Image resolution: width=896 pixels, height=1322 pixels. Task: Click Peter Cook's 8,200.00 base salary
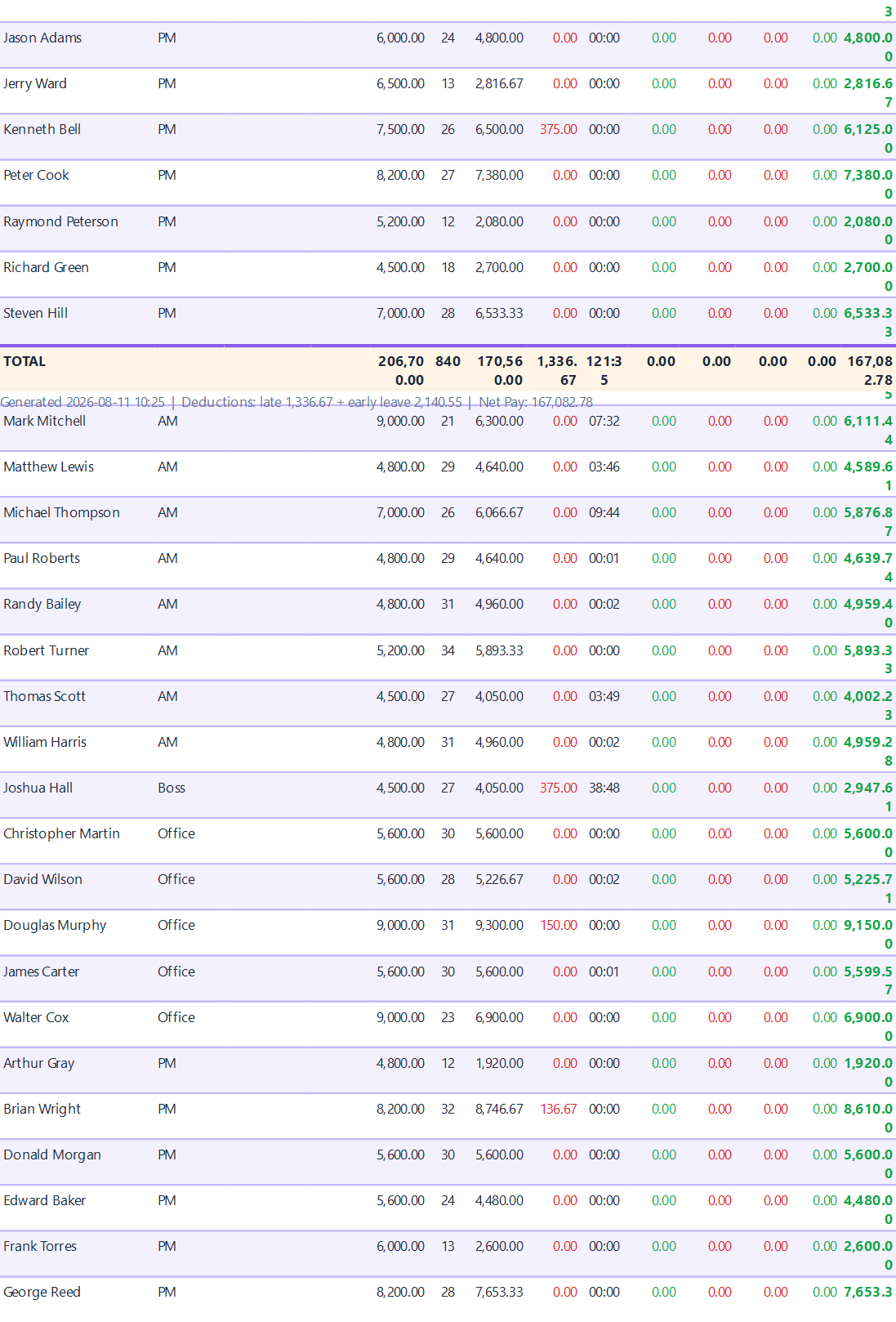400,175
